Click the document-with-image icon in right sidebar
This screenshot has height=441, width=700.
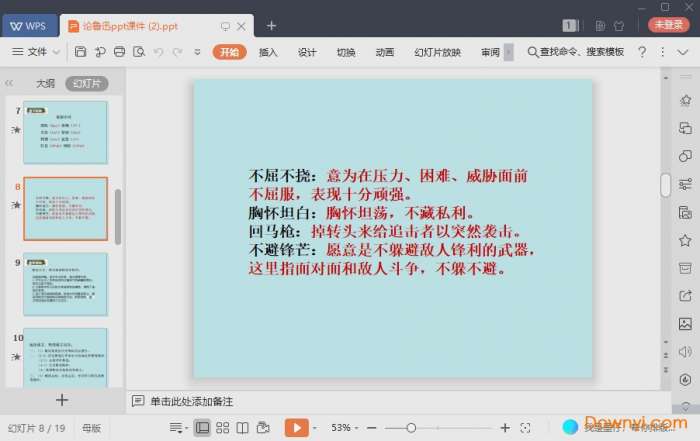click(x=685, y=212)
